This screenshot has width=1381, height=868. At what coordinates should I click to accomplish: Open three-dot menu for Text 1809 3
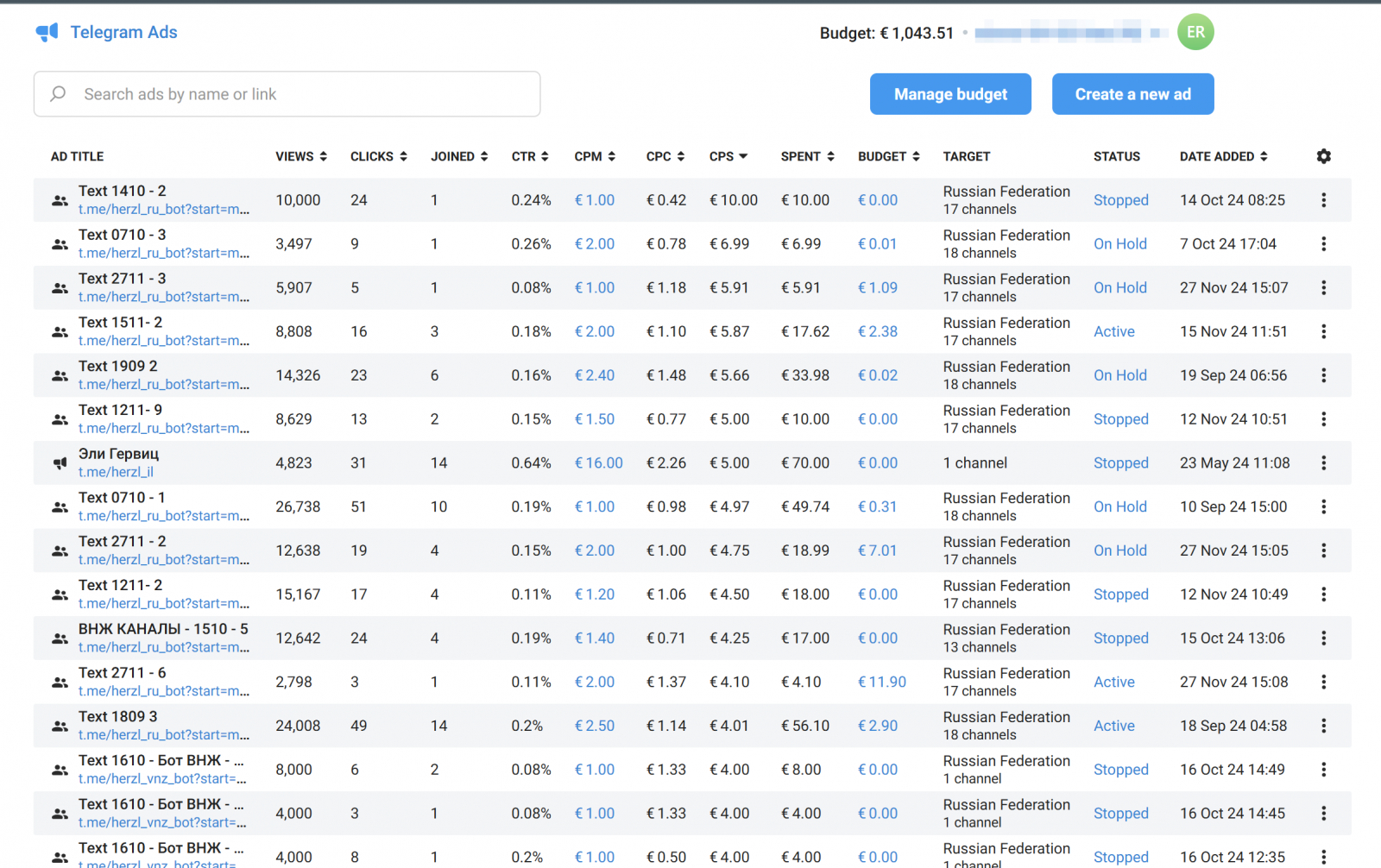pos(1323,726)
